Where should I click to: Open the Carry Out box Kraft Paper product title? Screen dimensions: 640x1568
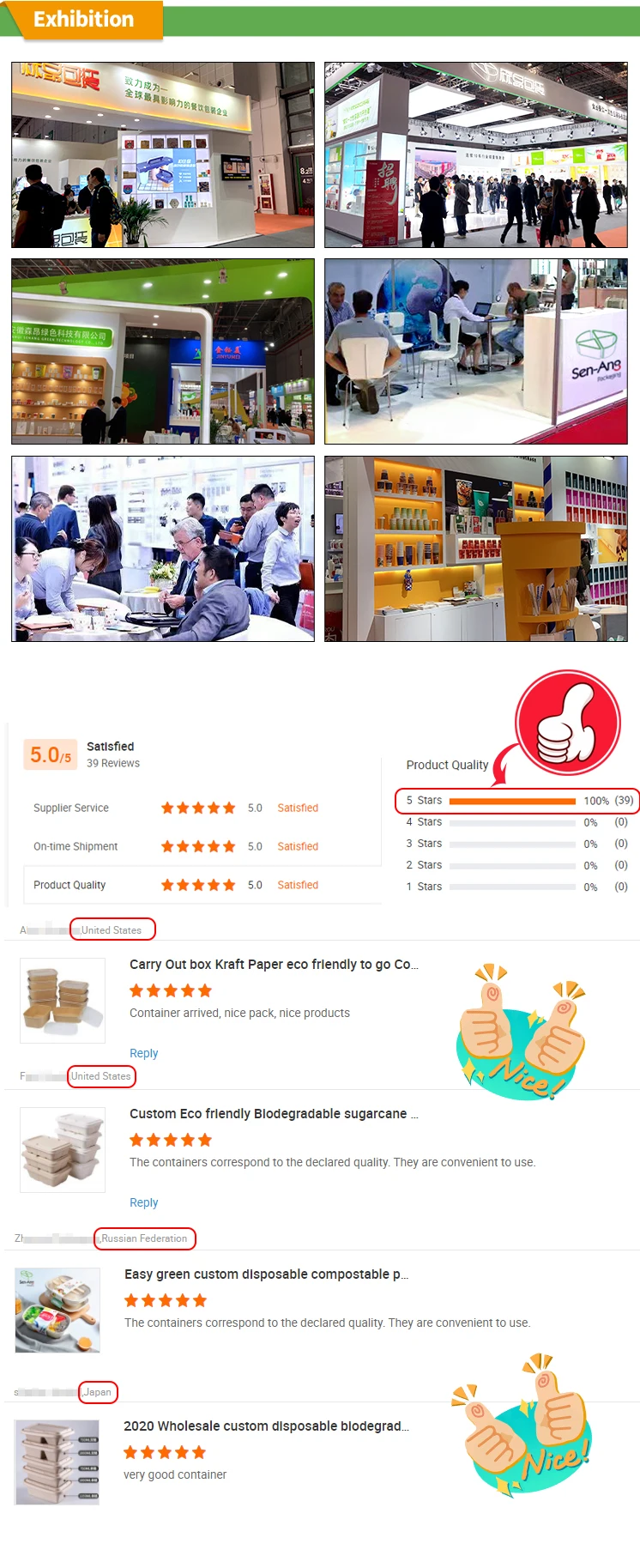pos(274,965)
